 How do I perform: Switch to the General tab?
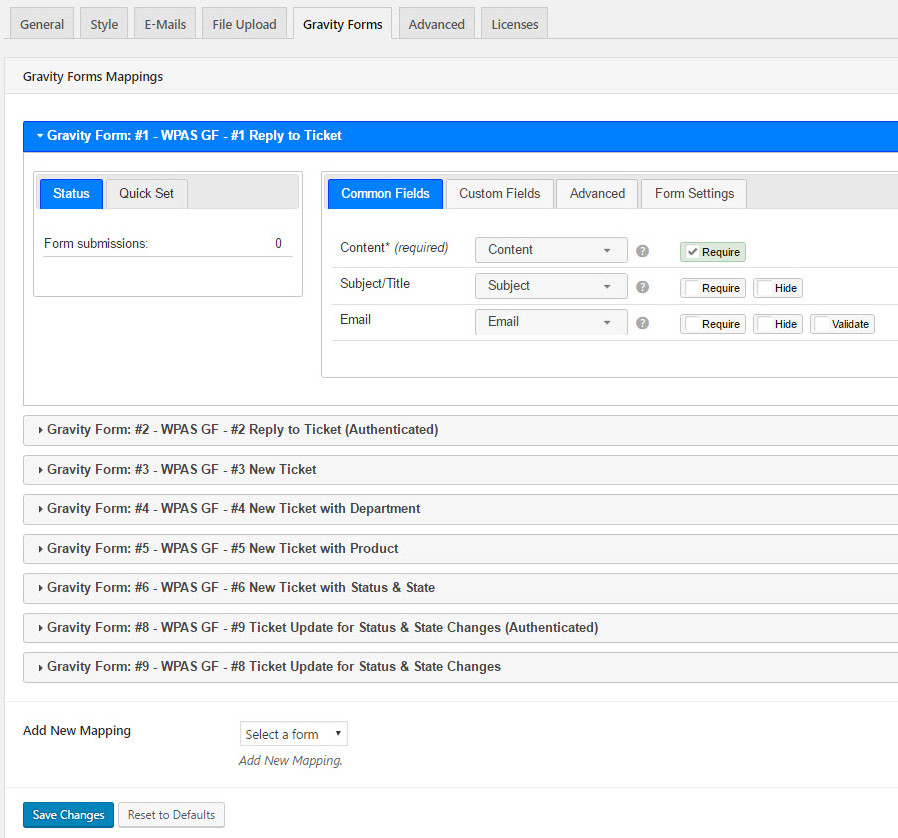[x=42, y=24]
